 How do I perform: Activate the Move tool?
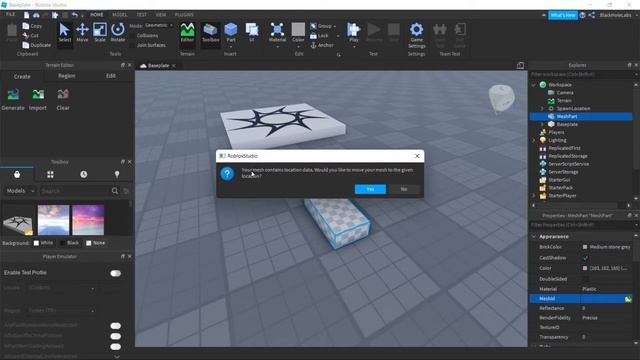82,33
